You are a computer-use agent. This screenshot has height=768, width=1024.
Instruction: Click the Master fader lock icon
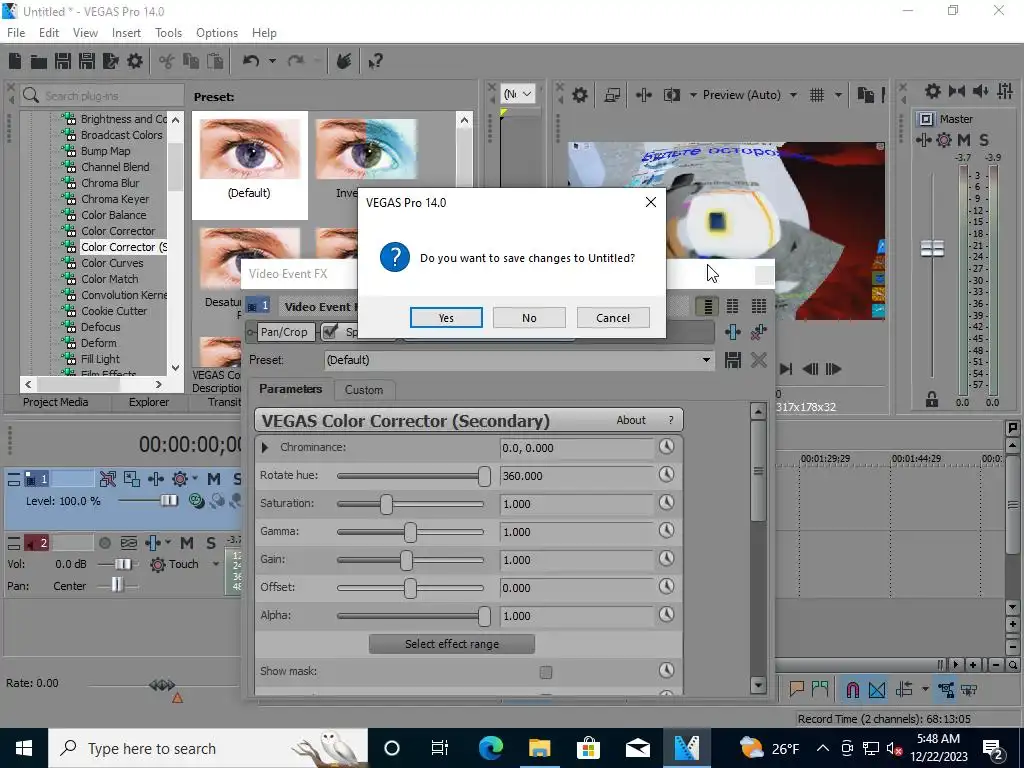pos(932,400)
